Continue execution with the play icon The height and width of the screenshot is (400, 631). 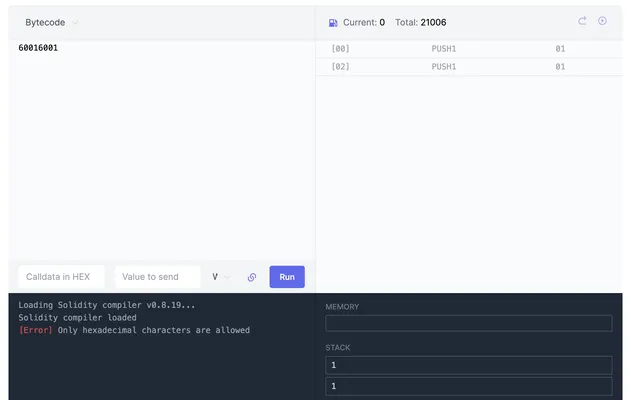point(602,21)
